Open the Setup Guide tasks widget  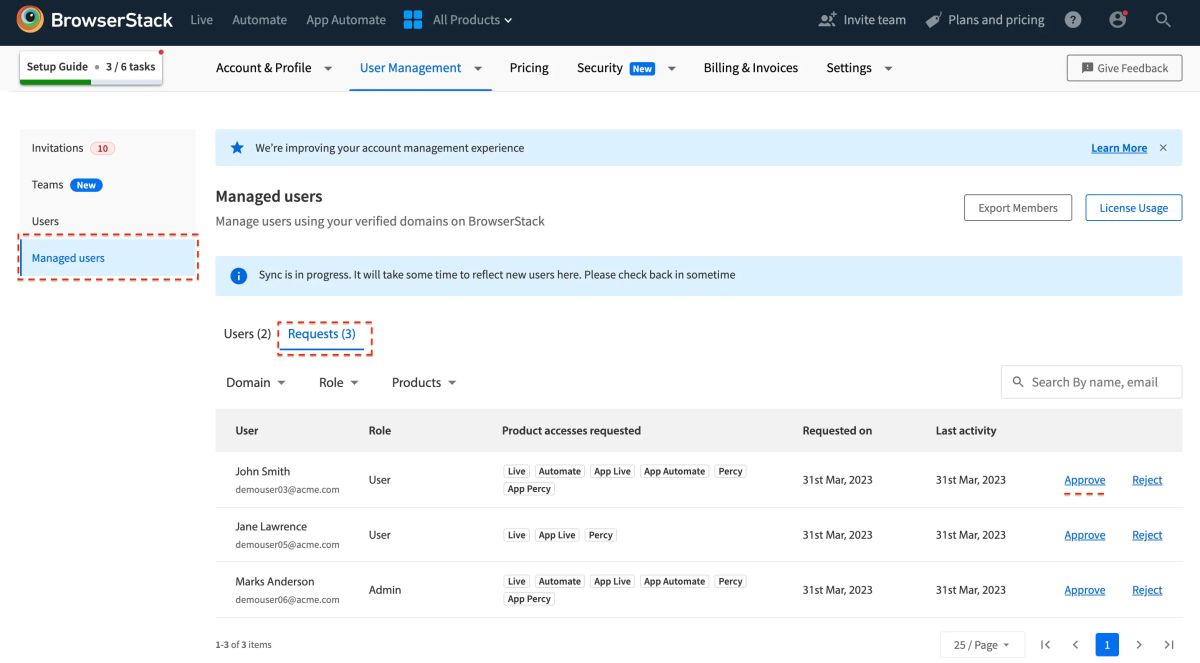pos(91,68)
